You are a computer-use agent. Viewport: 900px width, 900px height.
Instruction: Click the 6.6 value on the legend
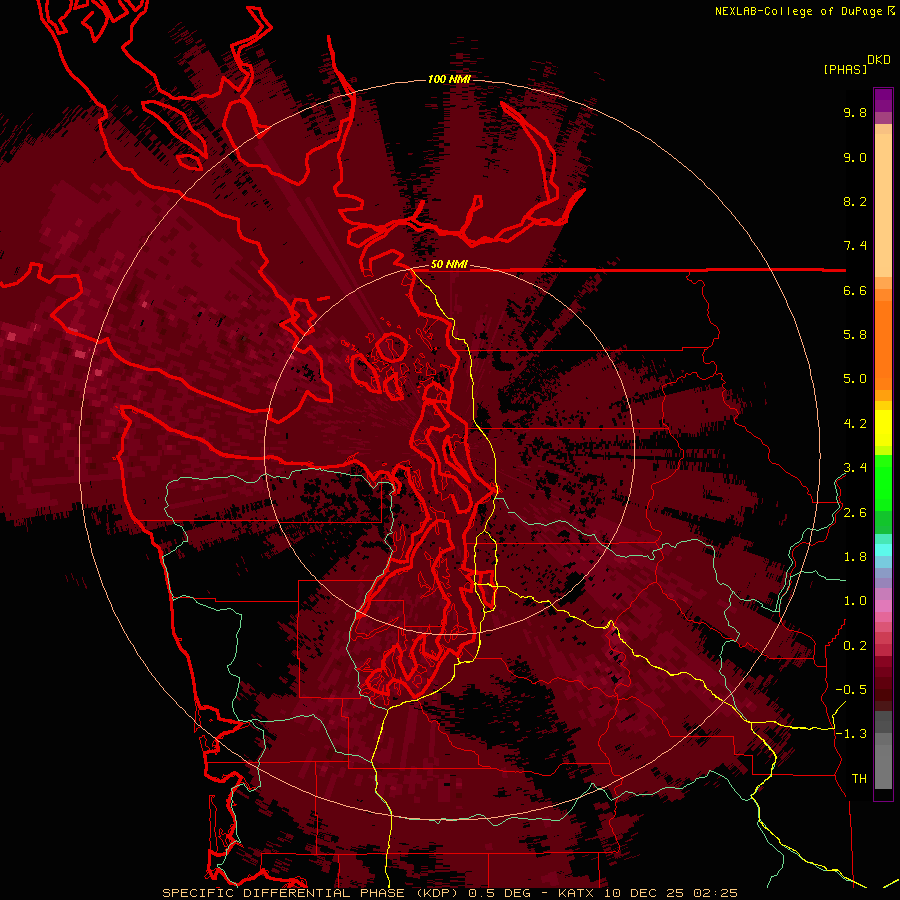[855, 291]
